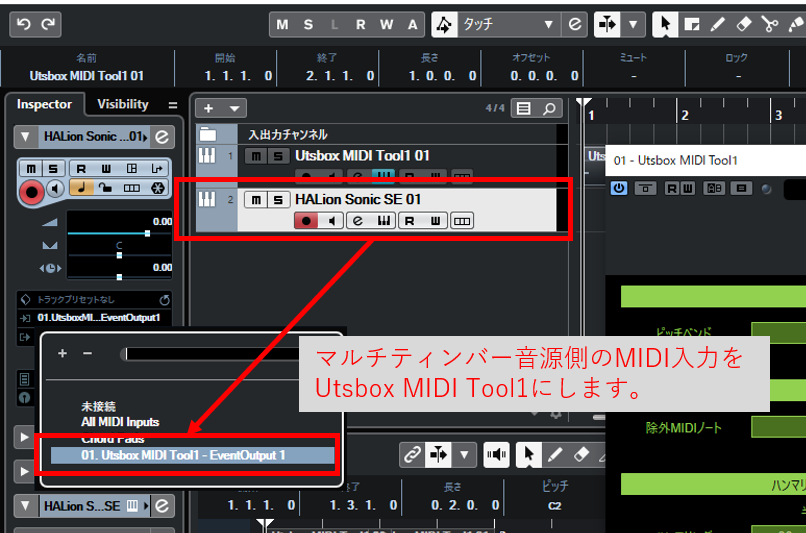Click the 除外MIDIノート label in plugin
The height and width of the screenshot is (533, 806).
[684, 428]
